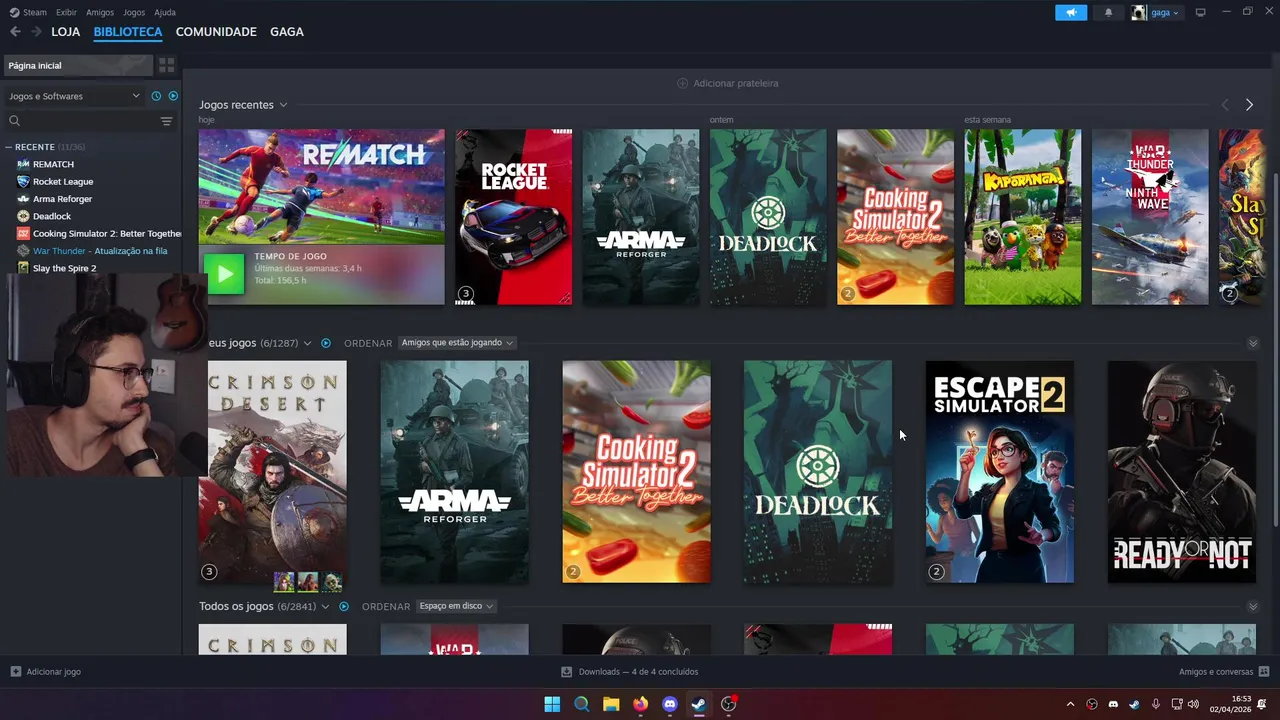
Task: Open Discord from the taskbar
Action: pyautogui.click(x=670, y=704)
